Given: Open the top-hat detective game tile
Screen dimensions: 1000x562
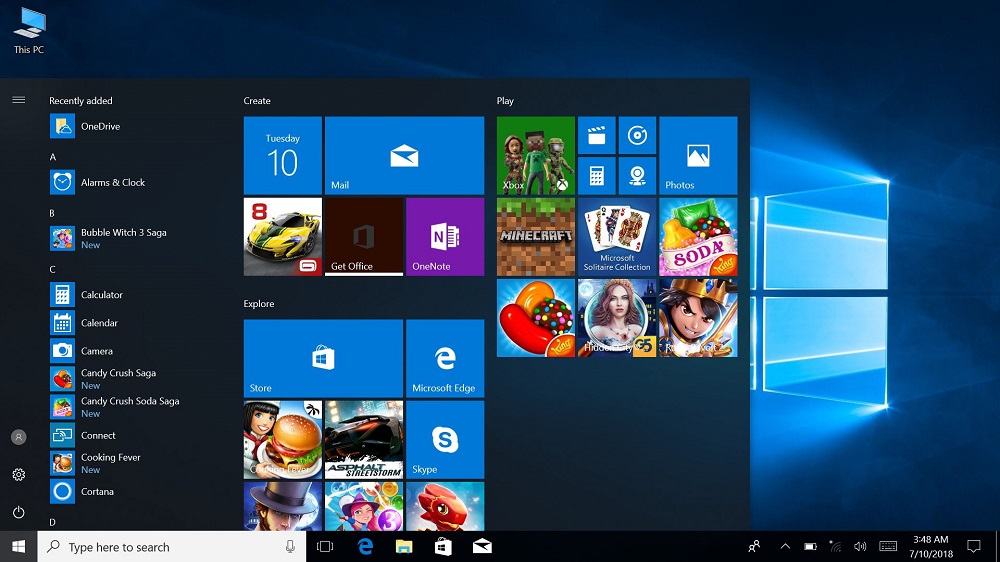Looking at the screenshot, I should (283, 507).
